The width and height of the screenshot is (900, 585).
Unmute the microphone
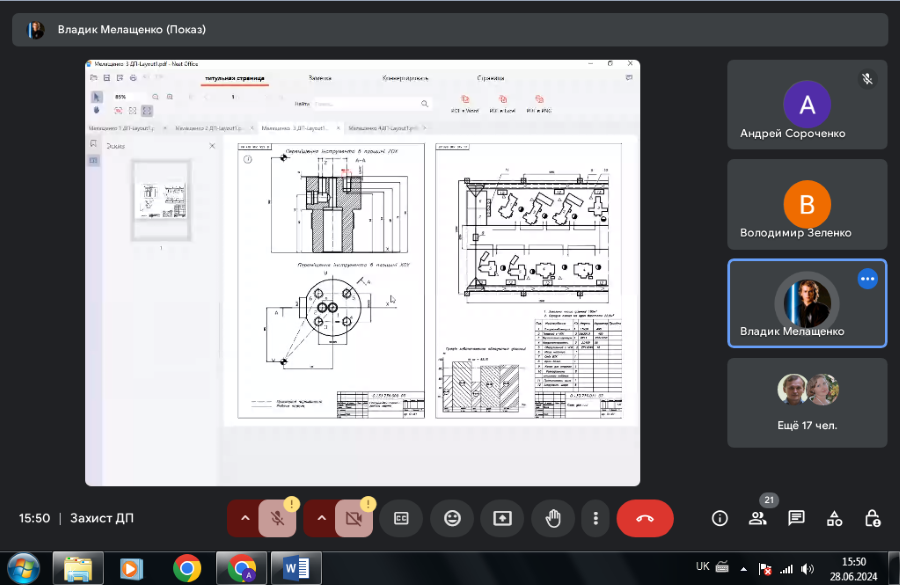pos(278,518)
